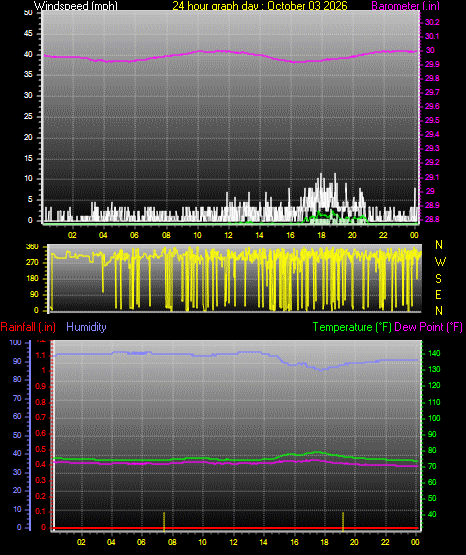Click the 270 wind direction axis value
This screenshot has width=466, height=555.
[32, 263]
